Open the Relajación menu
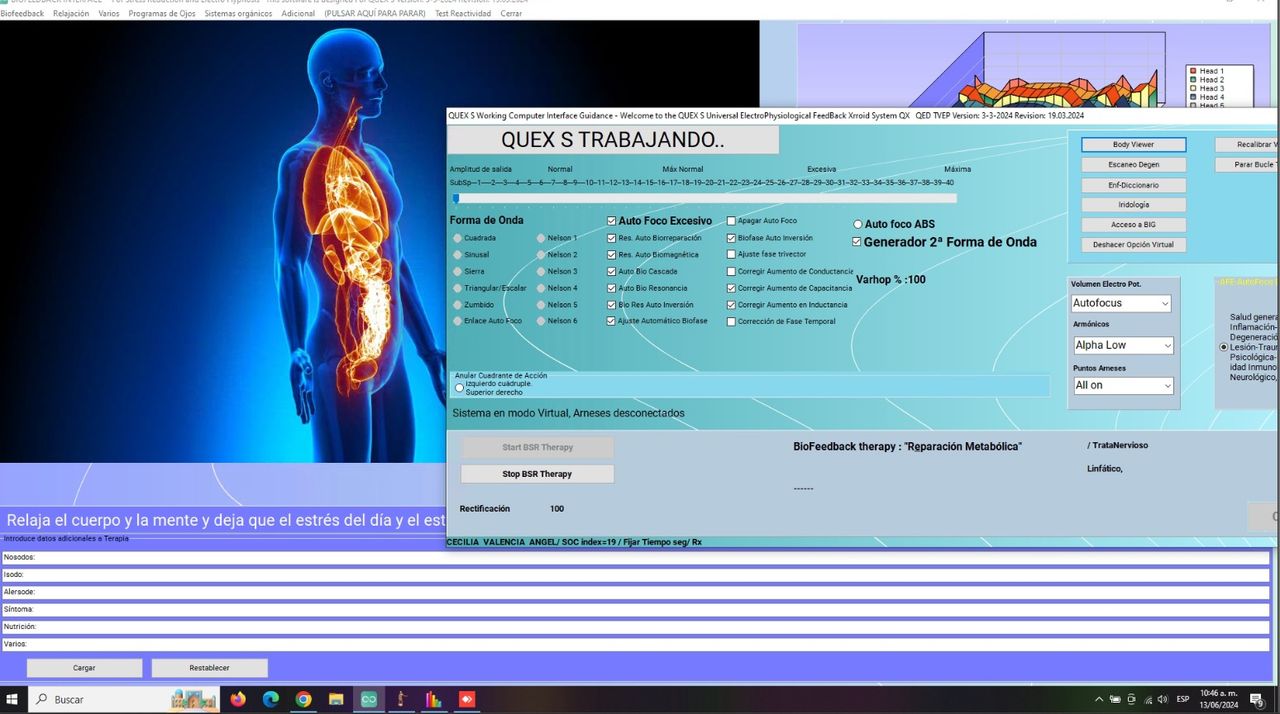The image size is (1280, 714). coord(71,14)
